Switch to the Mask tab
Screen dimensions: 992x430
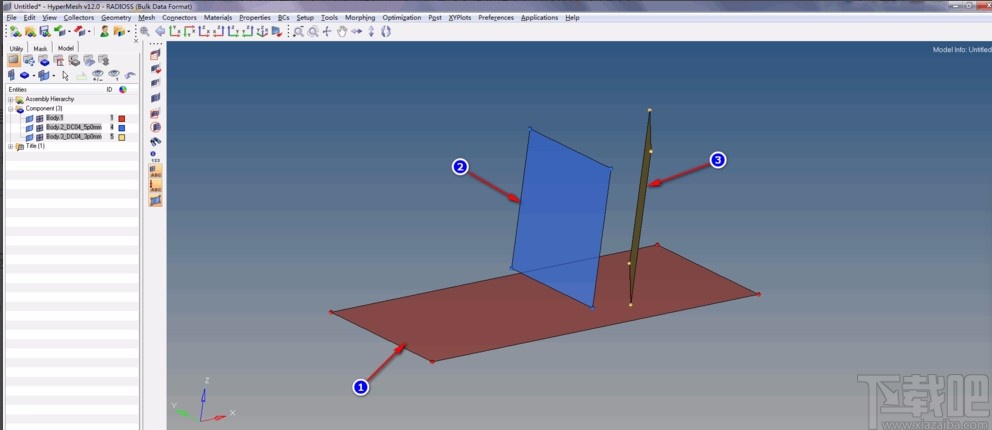40,48
